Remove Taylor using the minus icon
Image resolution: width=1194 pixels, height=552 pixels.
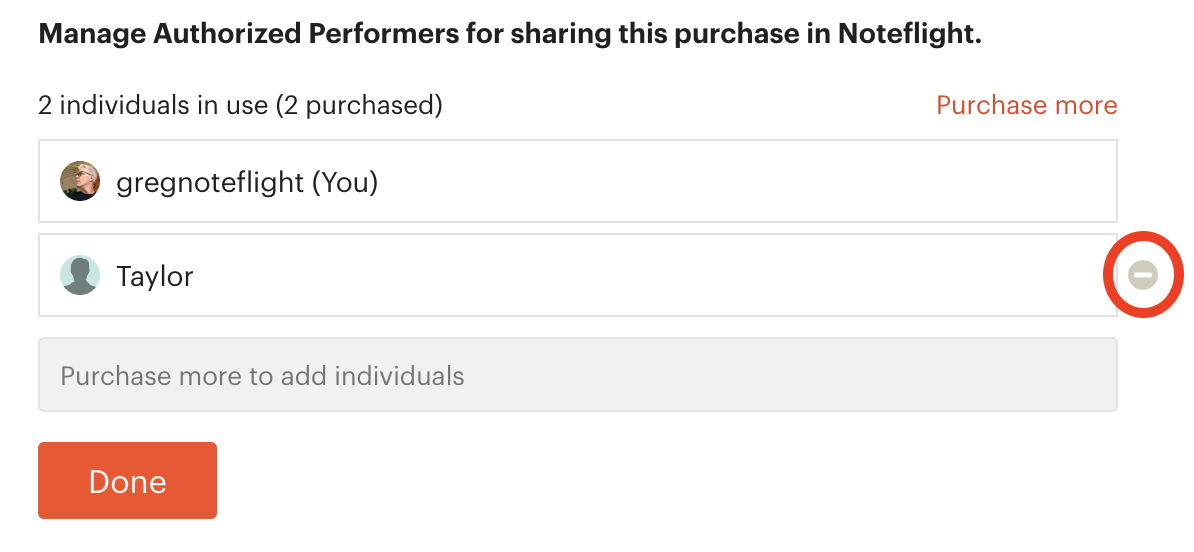pos(1142,275)
